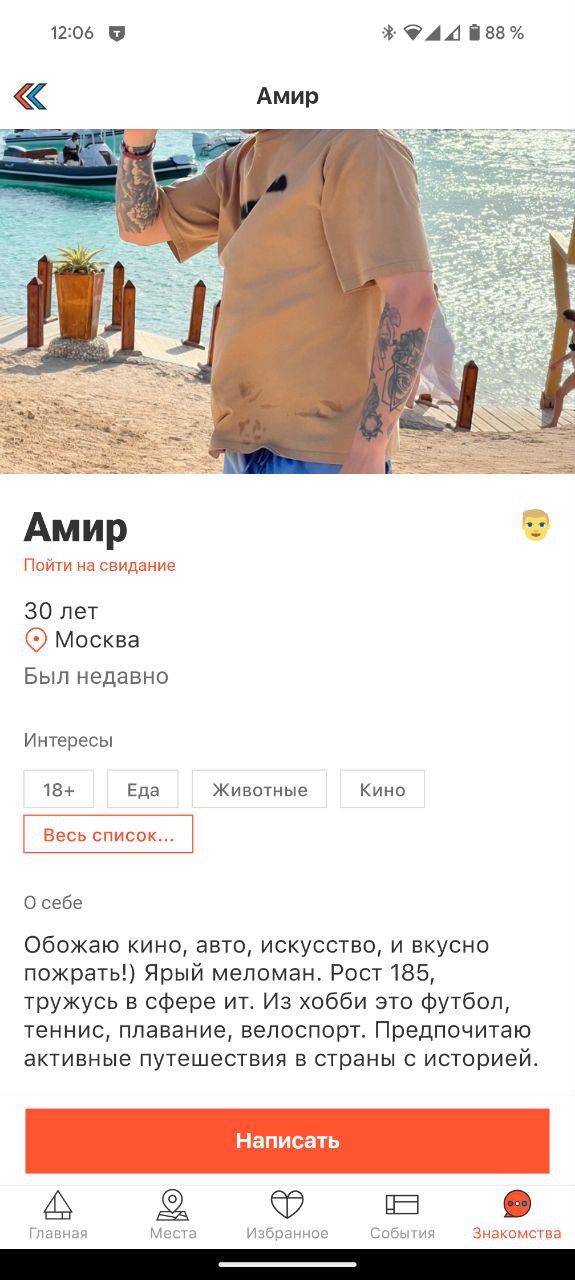Open the Главная tab icon

58,1204
